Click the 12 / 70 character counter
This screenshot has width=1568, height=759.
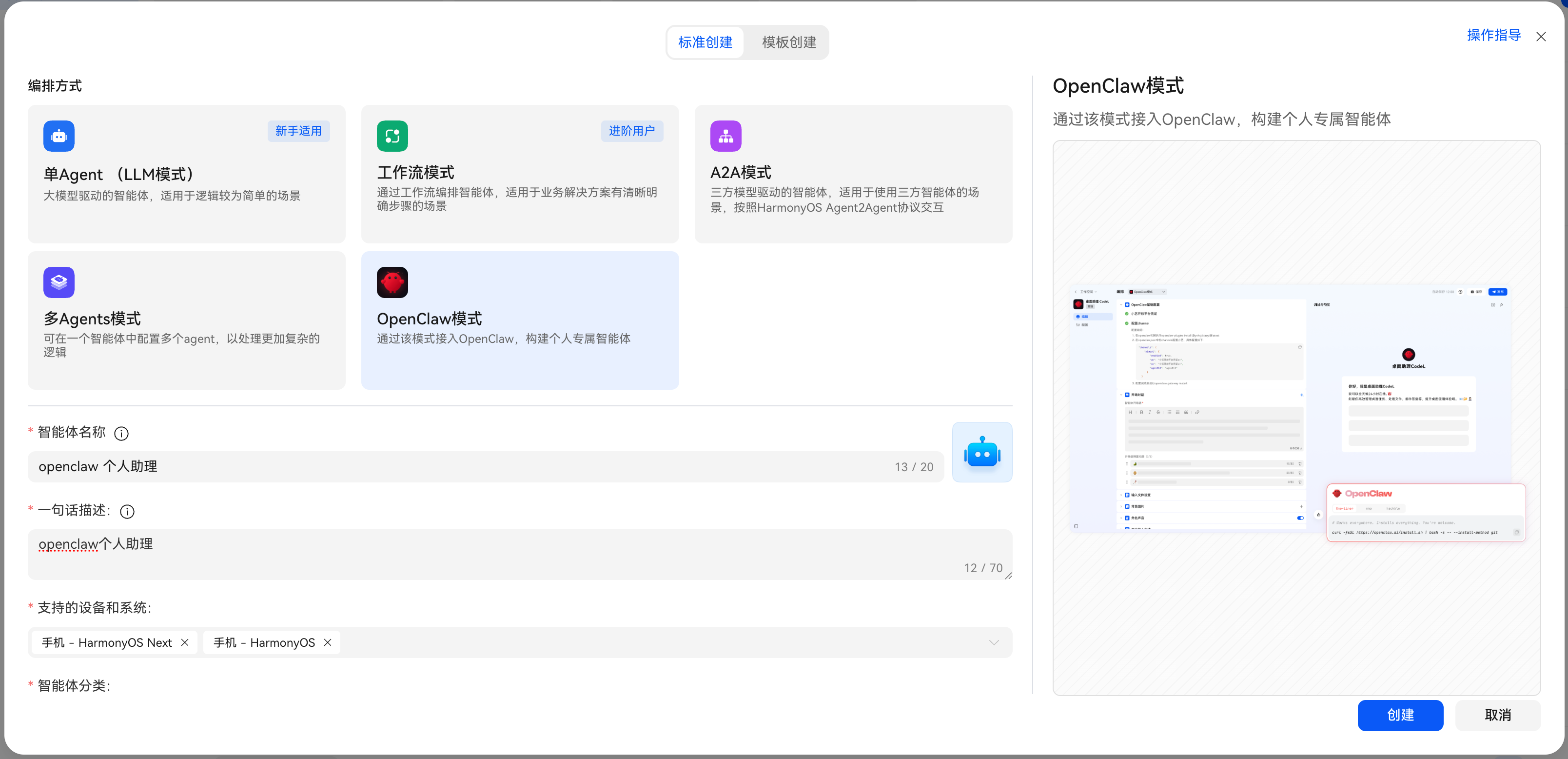pos(983,568)
